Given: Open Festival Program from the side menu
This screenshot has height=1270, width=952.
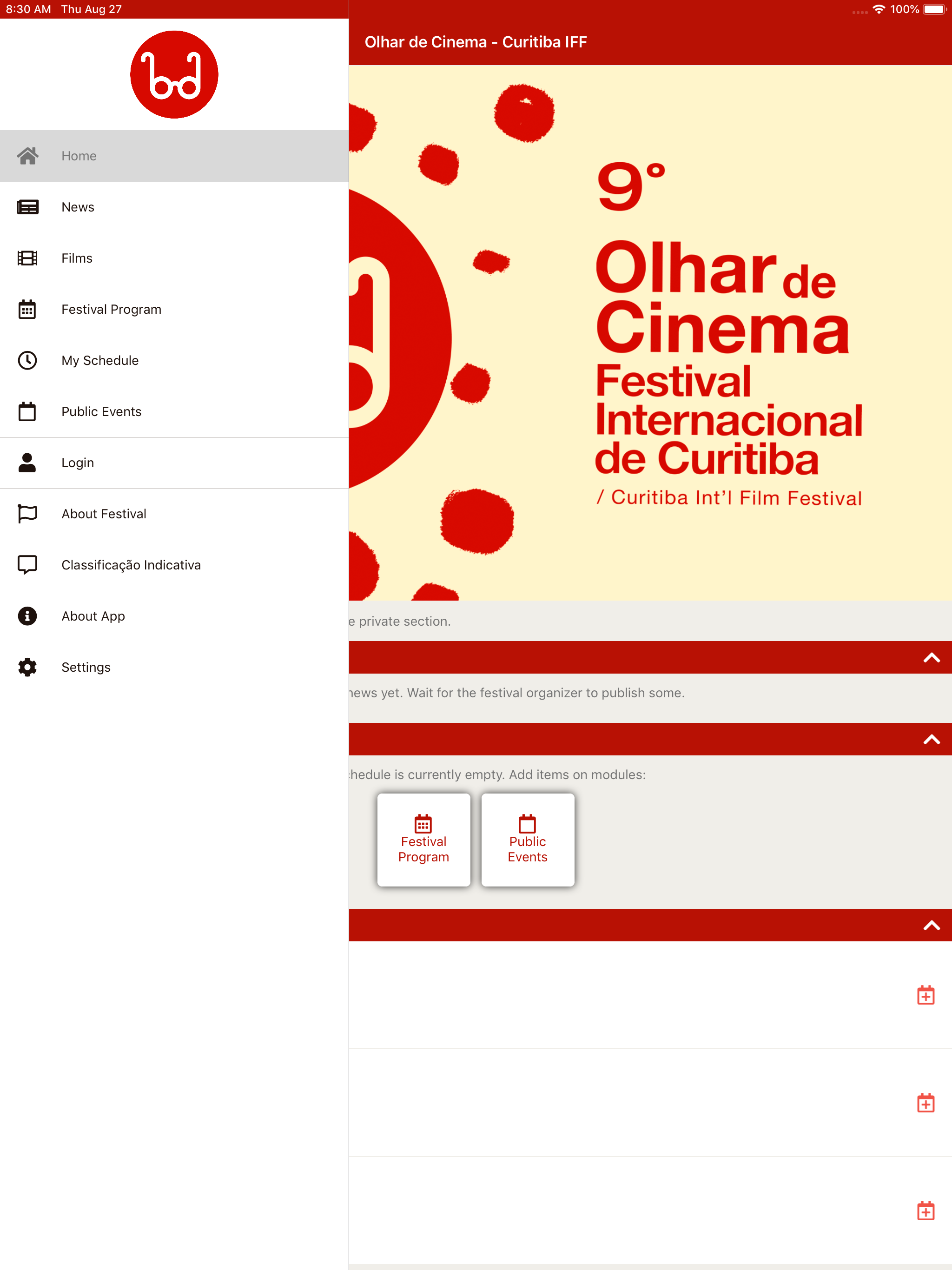Looking at the screenshot, I should coord(112,310).
